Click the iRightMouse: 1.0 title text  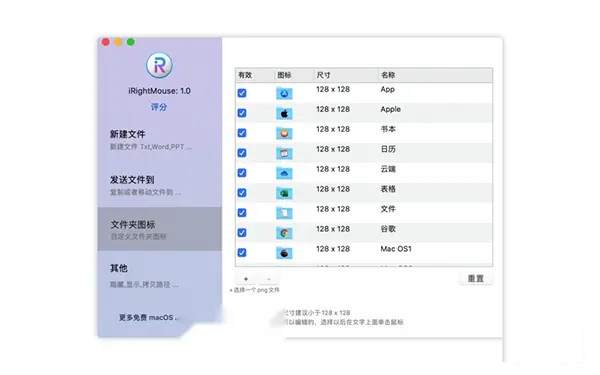pyautogui.click(x=159, y=91)
